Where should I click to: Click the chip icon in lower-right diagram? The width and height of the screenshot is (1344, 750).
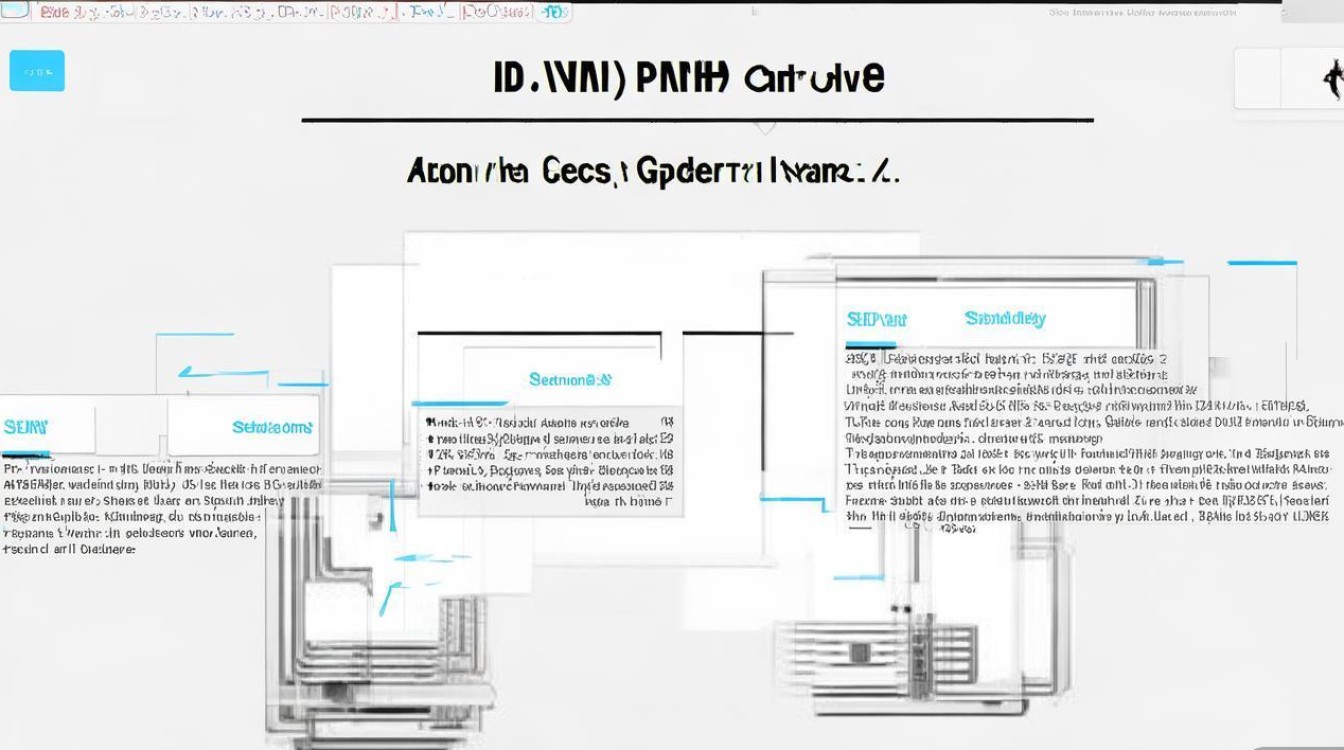tap(860, 653)
